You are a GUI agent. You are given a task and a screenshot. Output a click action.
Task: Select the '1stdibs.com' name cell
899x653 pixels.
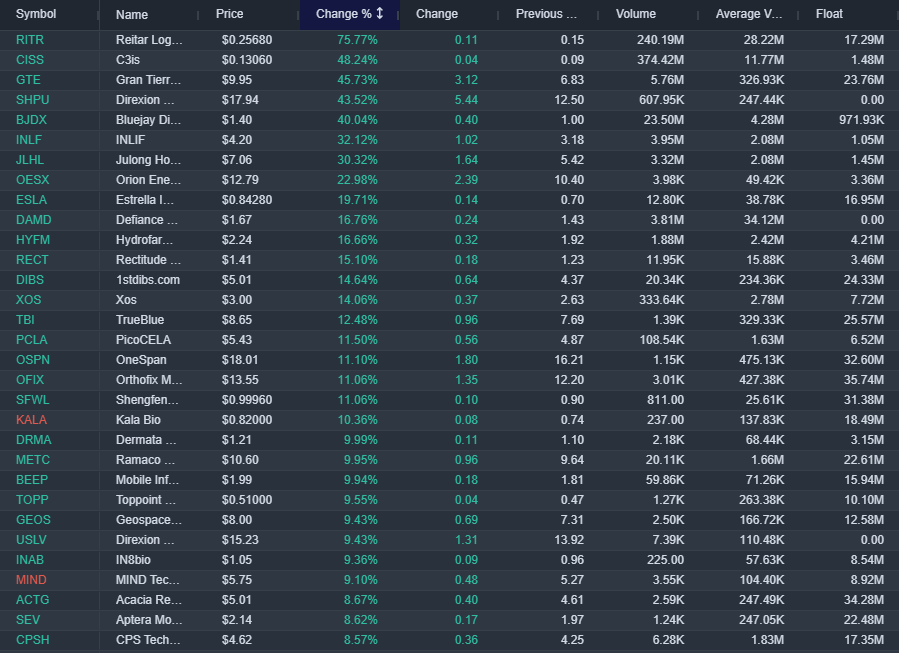point(148,280)
